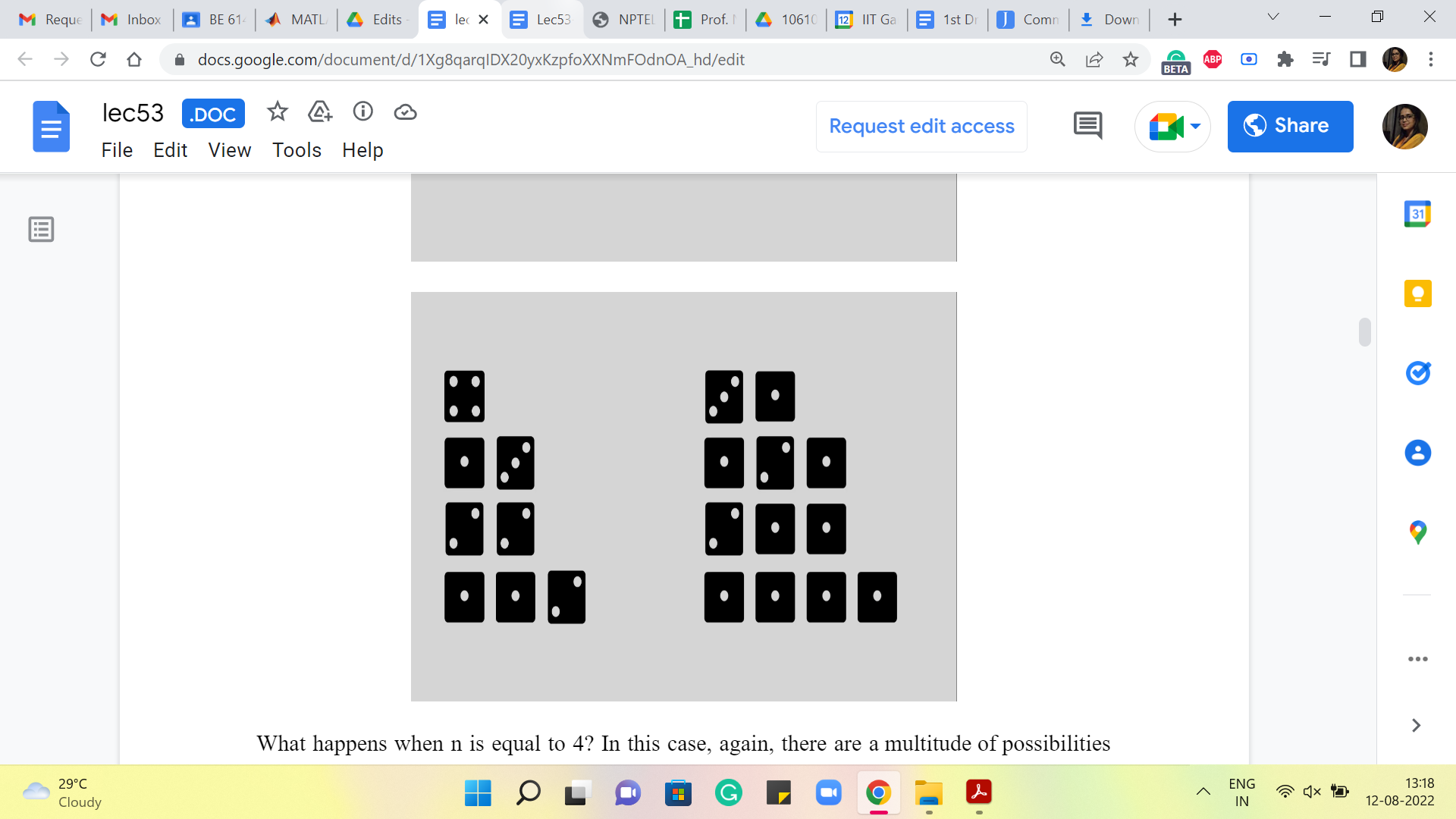Screen dimensions: 1456x819
Task: Expand Google Meet call dropdown
Action: click(1196, 126)
